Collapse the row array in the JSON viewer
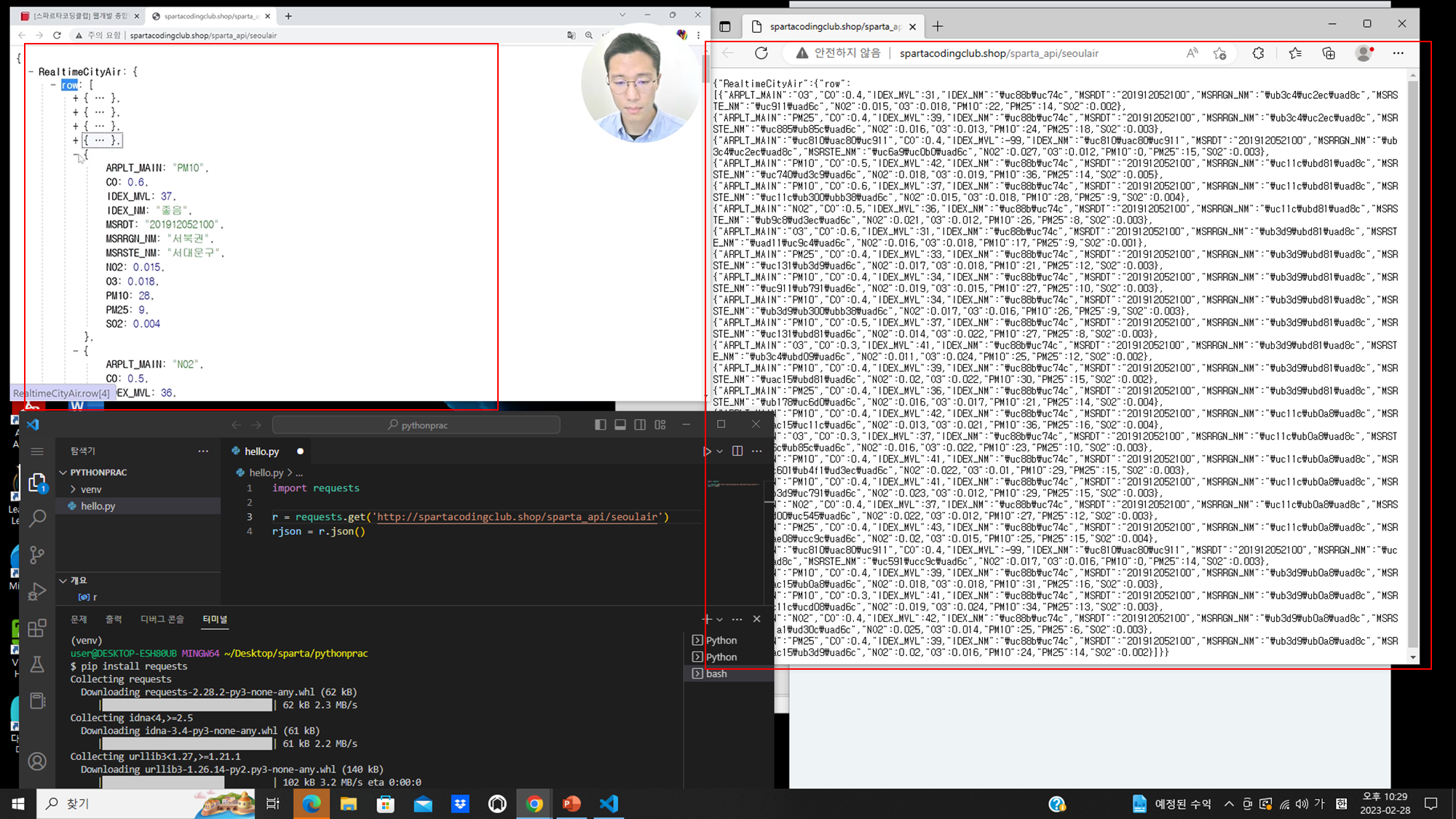Viewport: 1456px width, 819px height. (54, 85)
